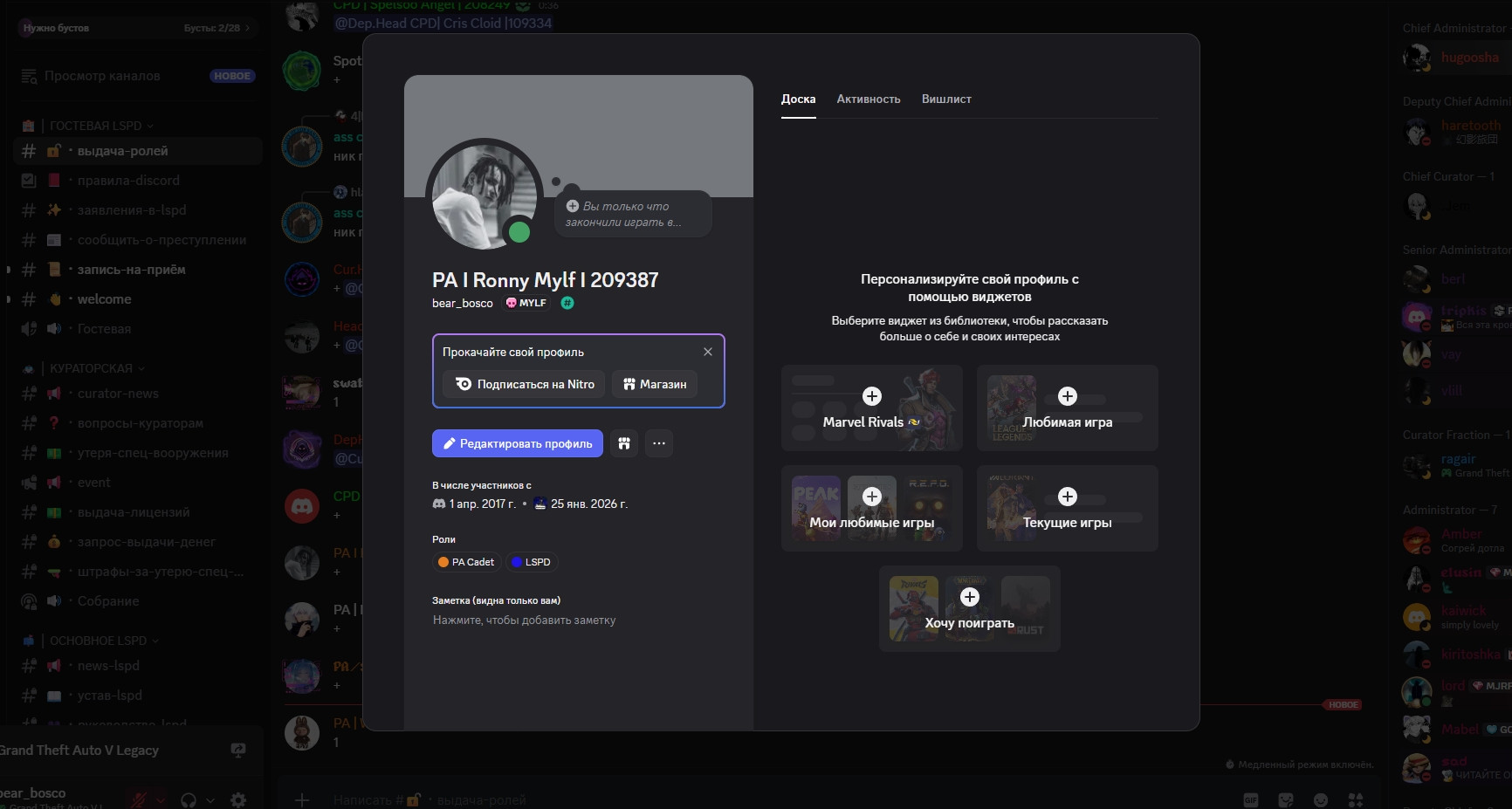Add the Любимая игра widget
1512x809 pixels.
point(1067,408)
